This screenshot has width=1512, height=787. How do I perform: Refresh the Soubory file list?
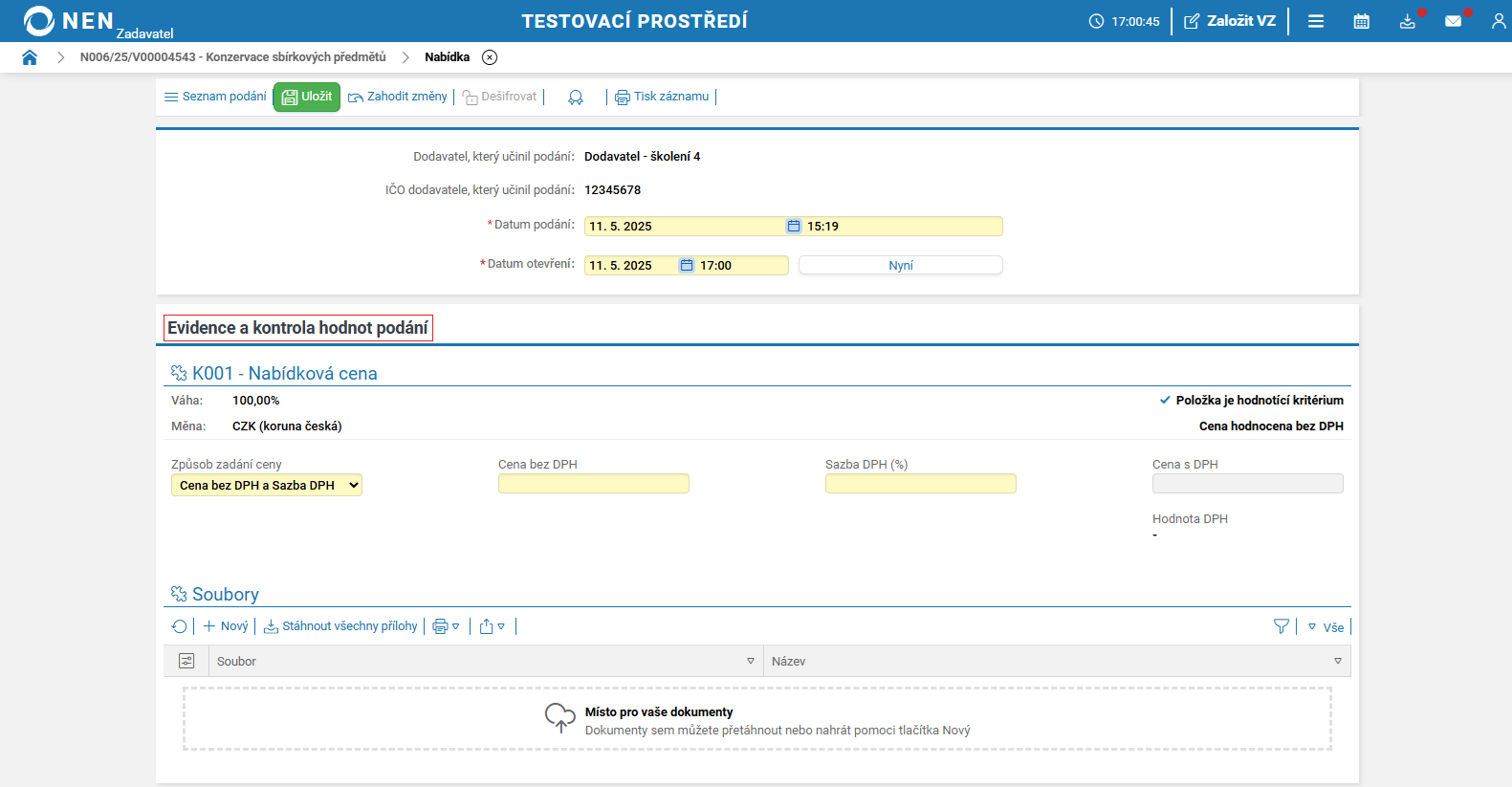click(179, 626)
